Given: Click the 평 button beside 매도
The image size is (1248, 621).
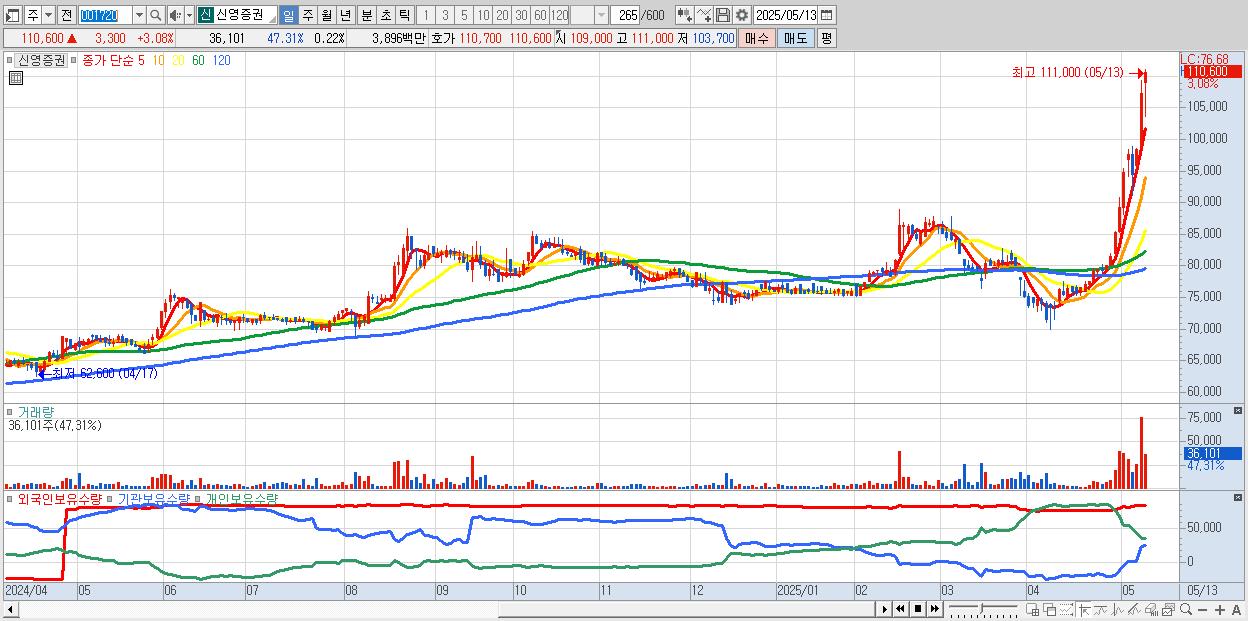Looking at the screenshot, I should click(x=827, y=38).
